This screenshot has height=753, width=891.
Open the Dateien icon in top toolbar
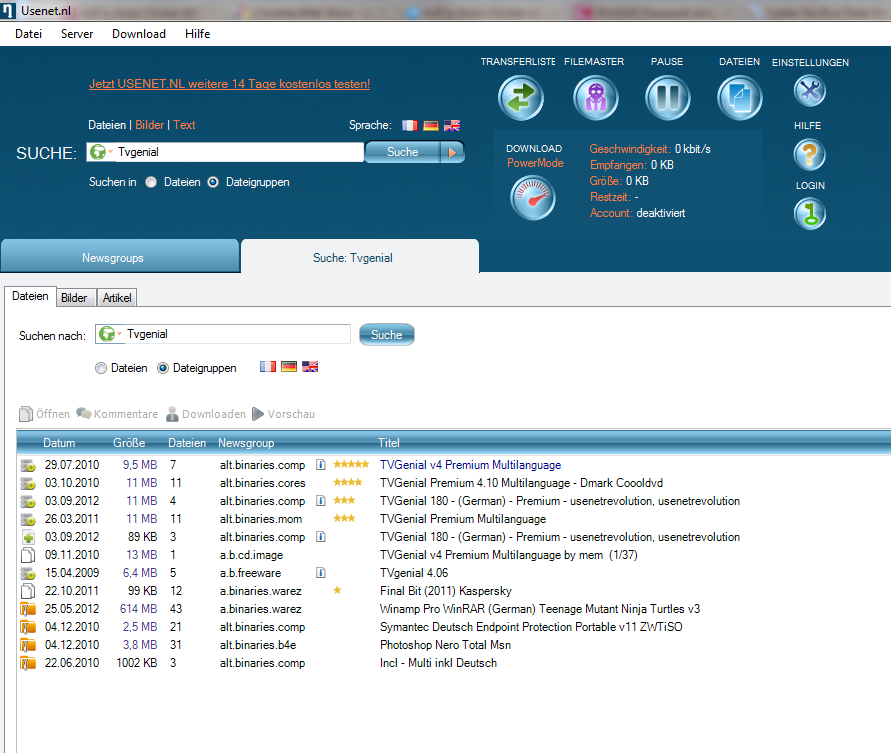click(x=740, y=98)
